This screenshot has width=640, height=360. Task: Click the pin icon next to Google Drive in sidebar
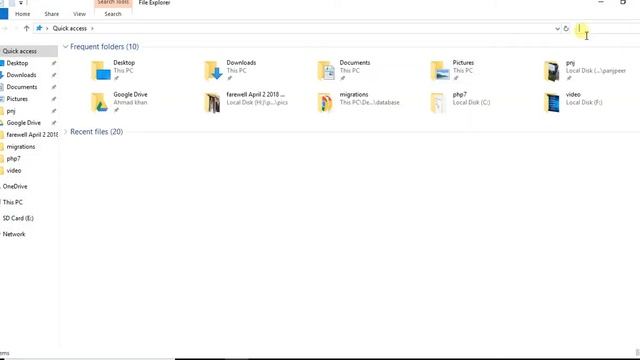53,123
